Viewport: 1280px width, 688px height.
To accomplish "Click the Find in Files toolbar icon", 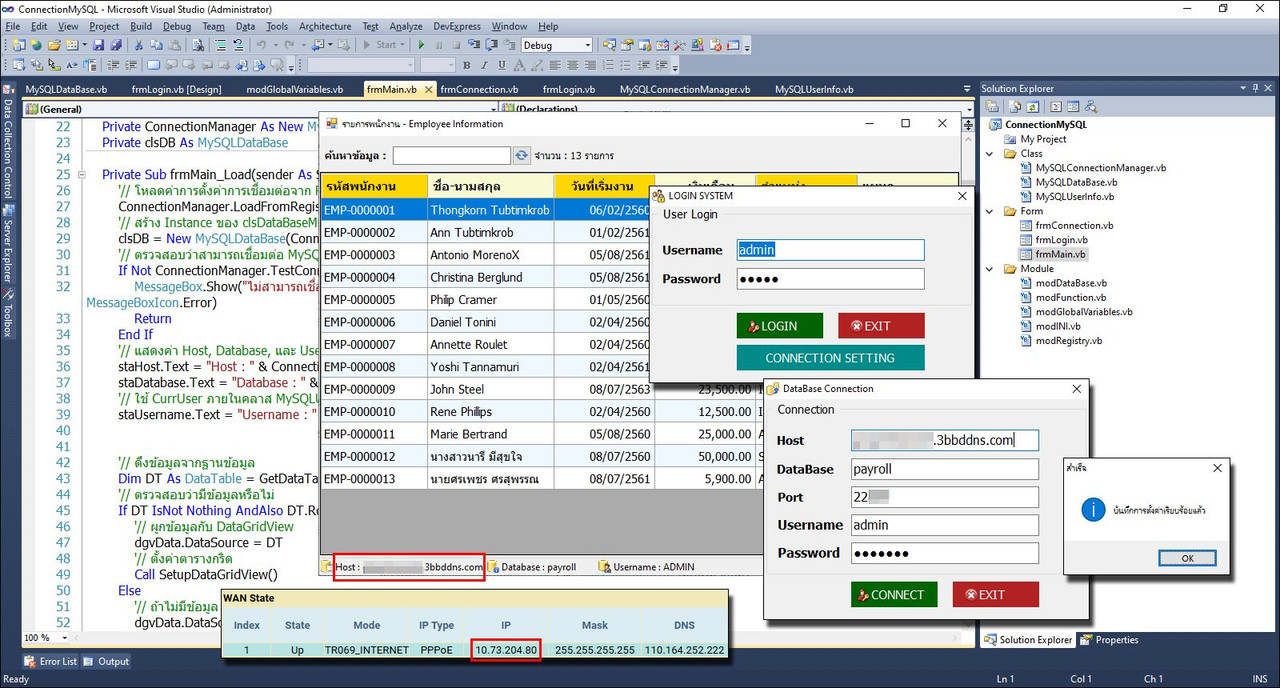I will pyautogui.click(x=198, y=45).
